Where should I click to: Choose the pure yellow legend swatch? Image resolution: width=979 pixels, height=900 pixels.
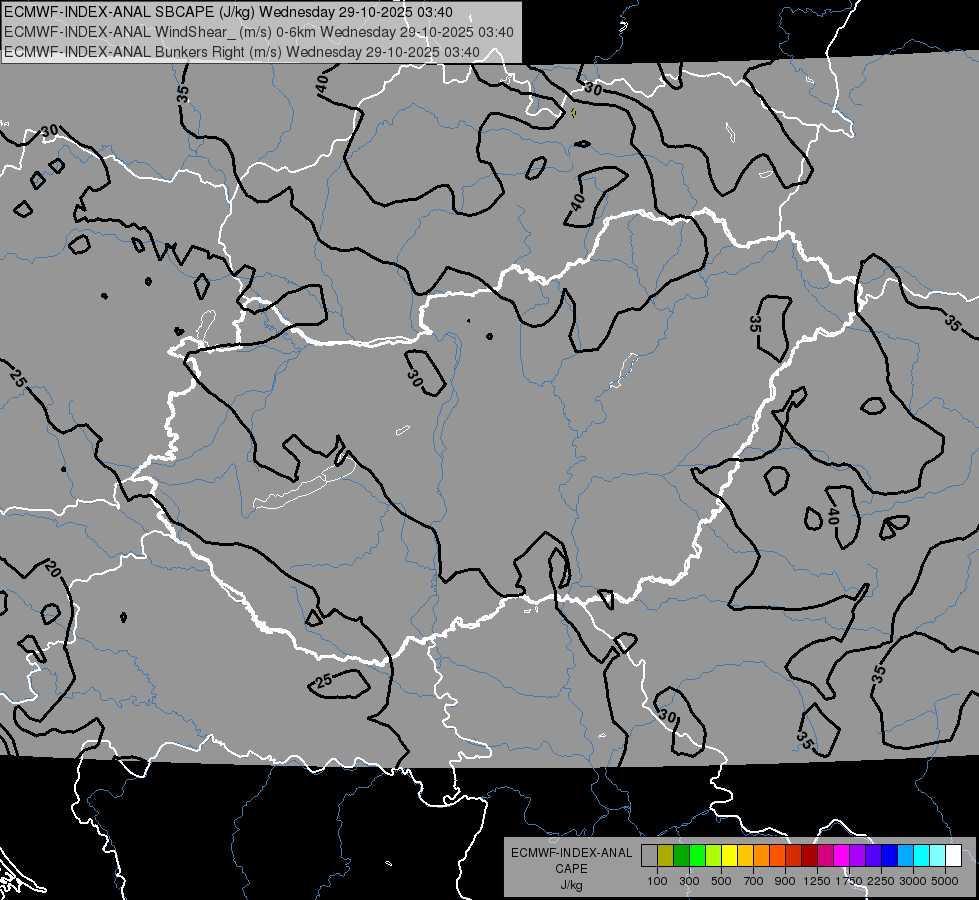pyautogui.click(x=729, y=855)
